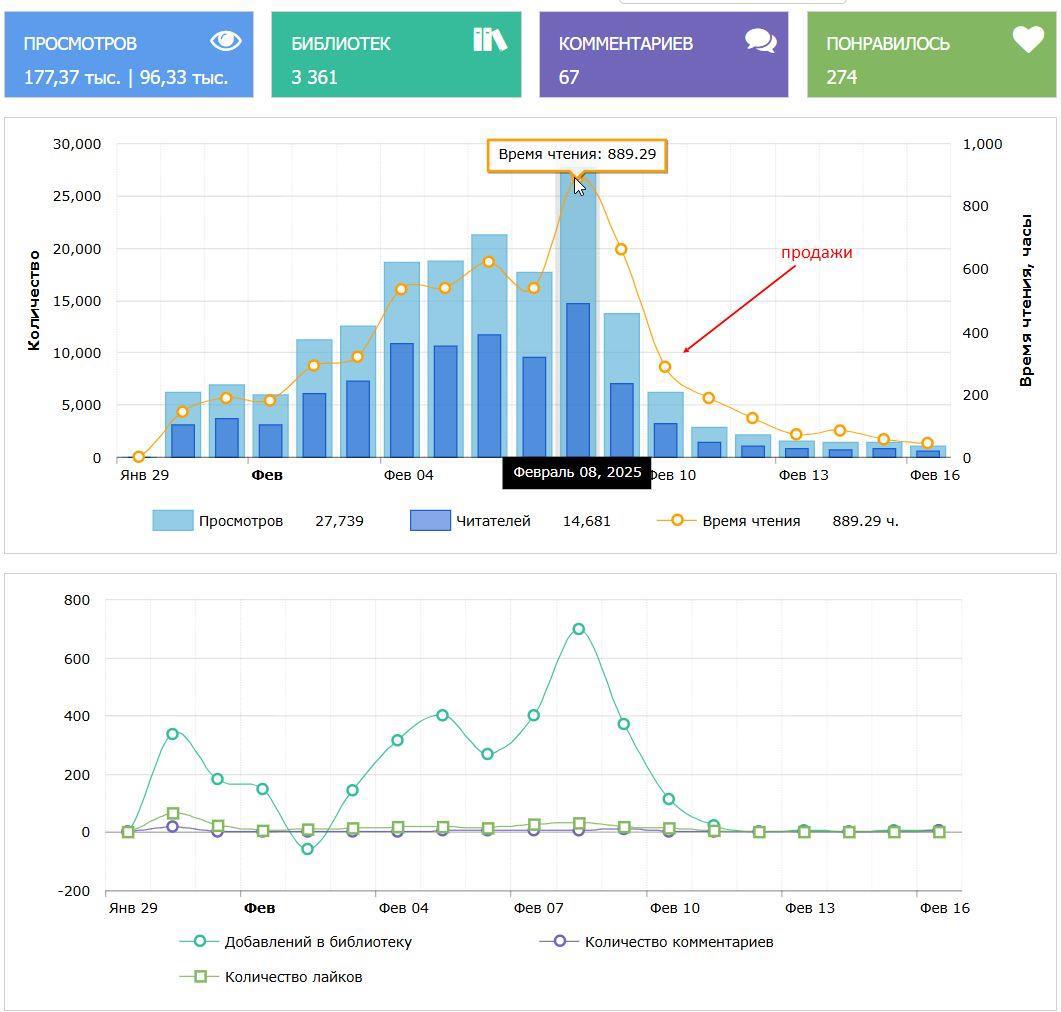Open the purple Комментариев statistics card

pyautogui.click(x=664, y=56)
